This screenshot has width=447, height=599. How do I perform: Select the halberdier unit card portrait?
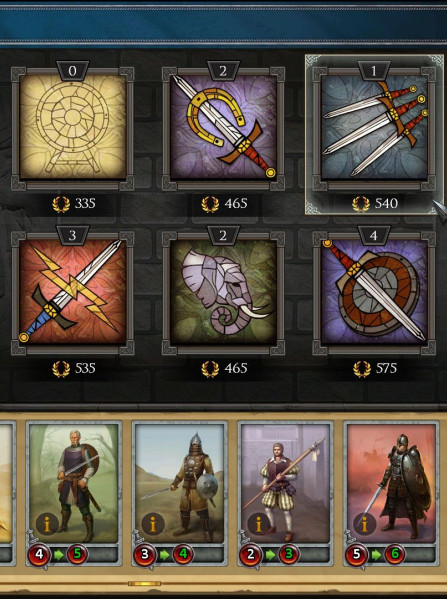(285, 483)
